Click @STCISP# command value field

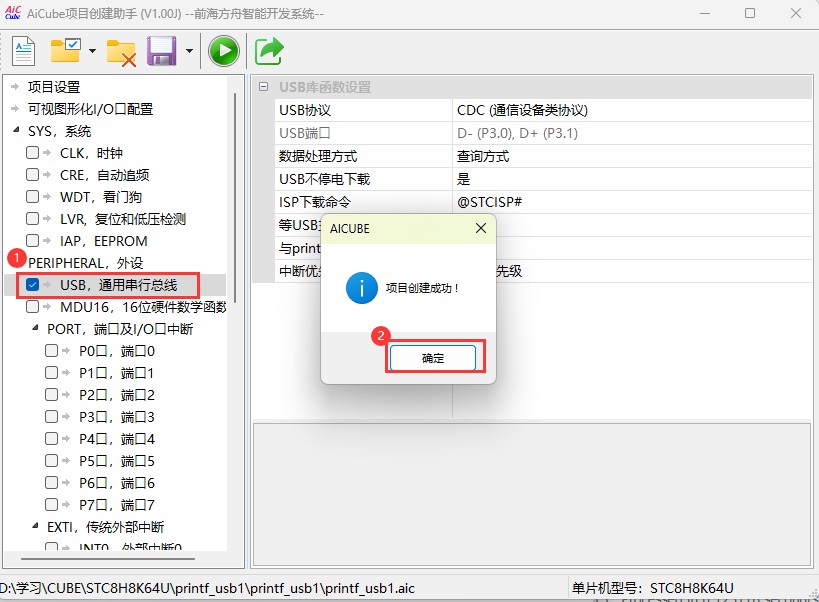632,202
